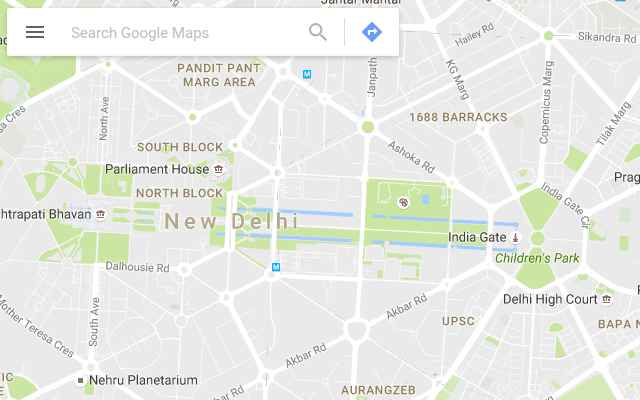Select the New Delhi city label

pyautogui.click(x=231, y=221)
